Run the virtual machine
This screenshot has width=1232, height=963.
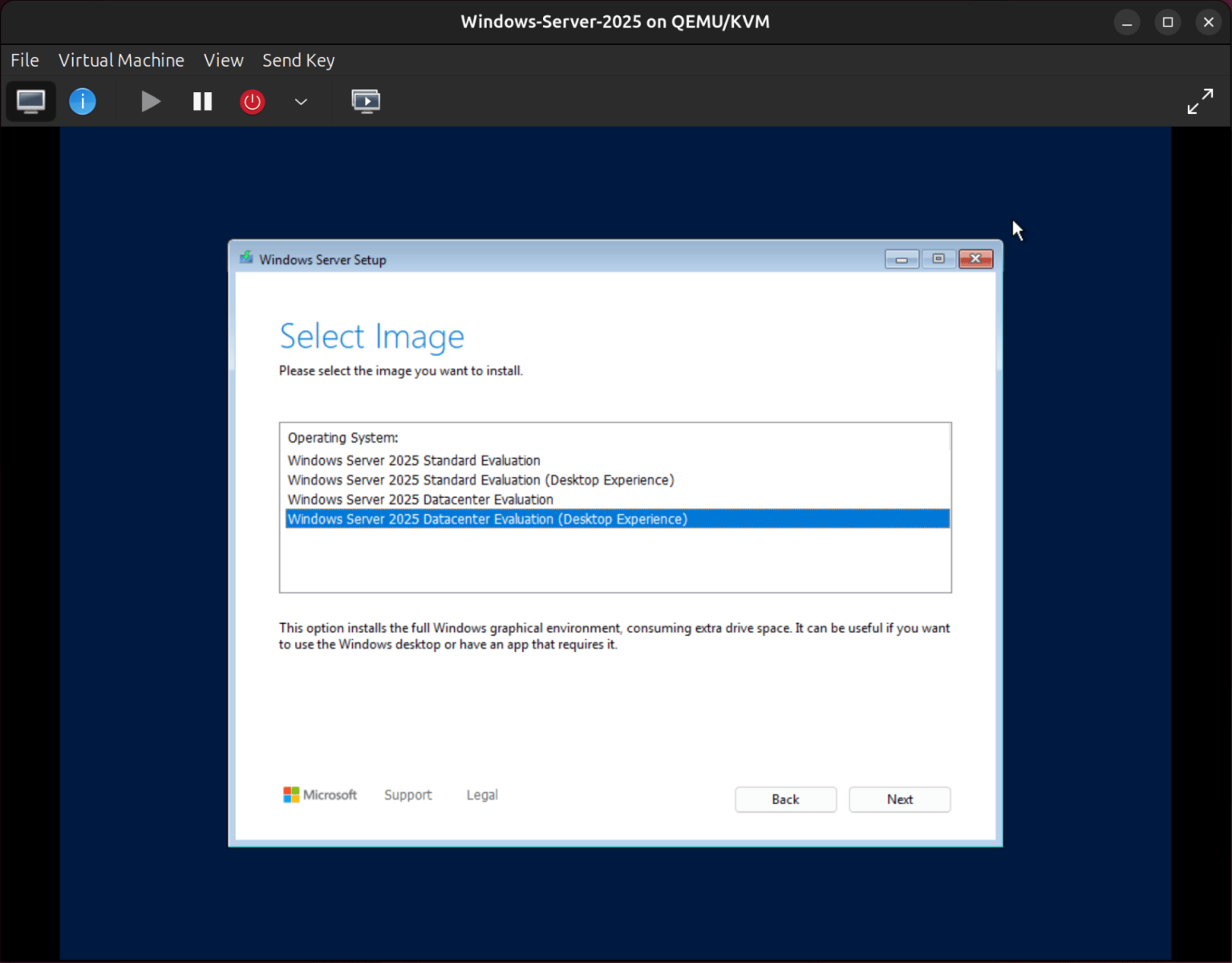pos(150,101)
